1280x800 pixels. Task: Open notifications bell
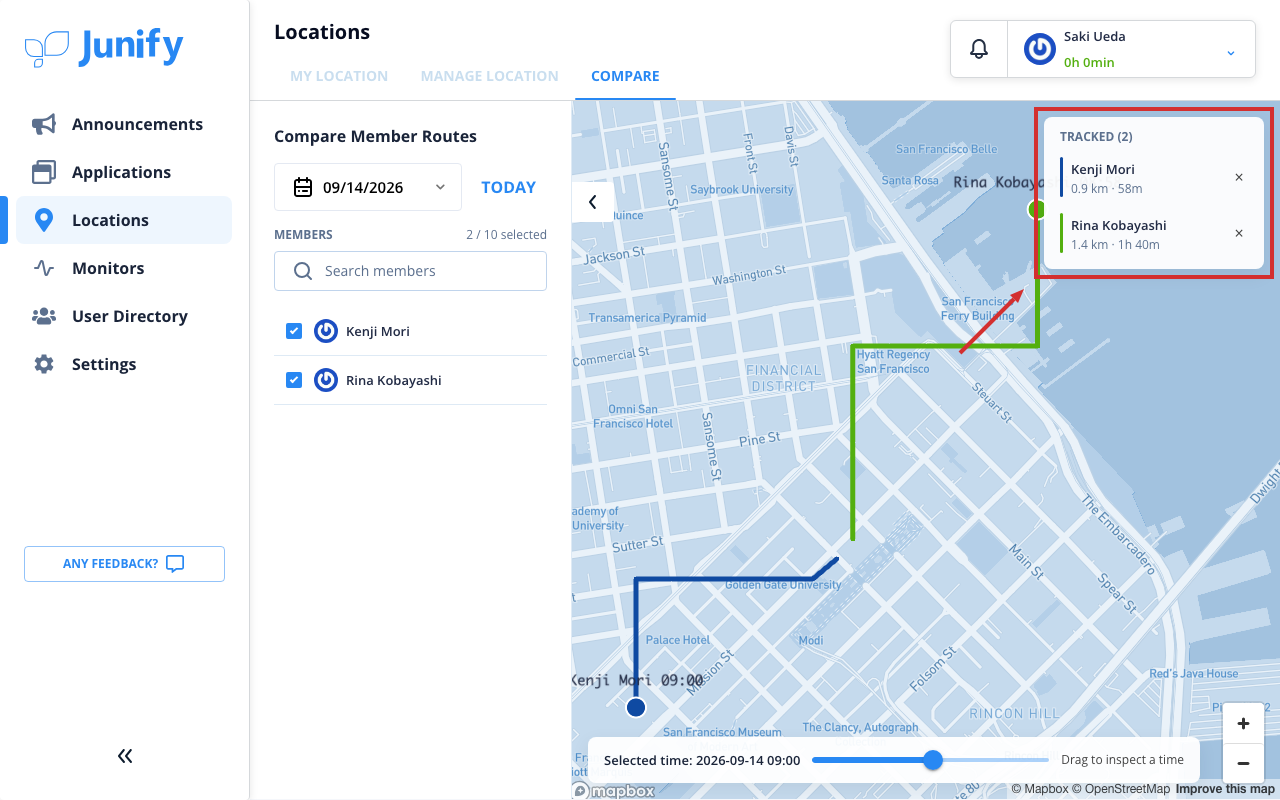coord(979,49)
